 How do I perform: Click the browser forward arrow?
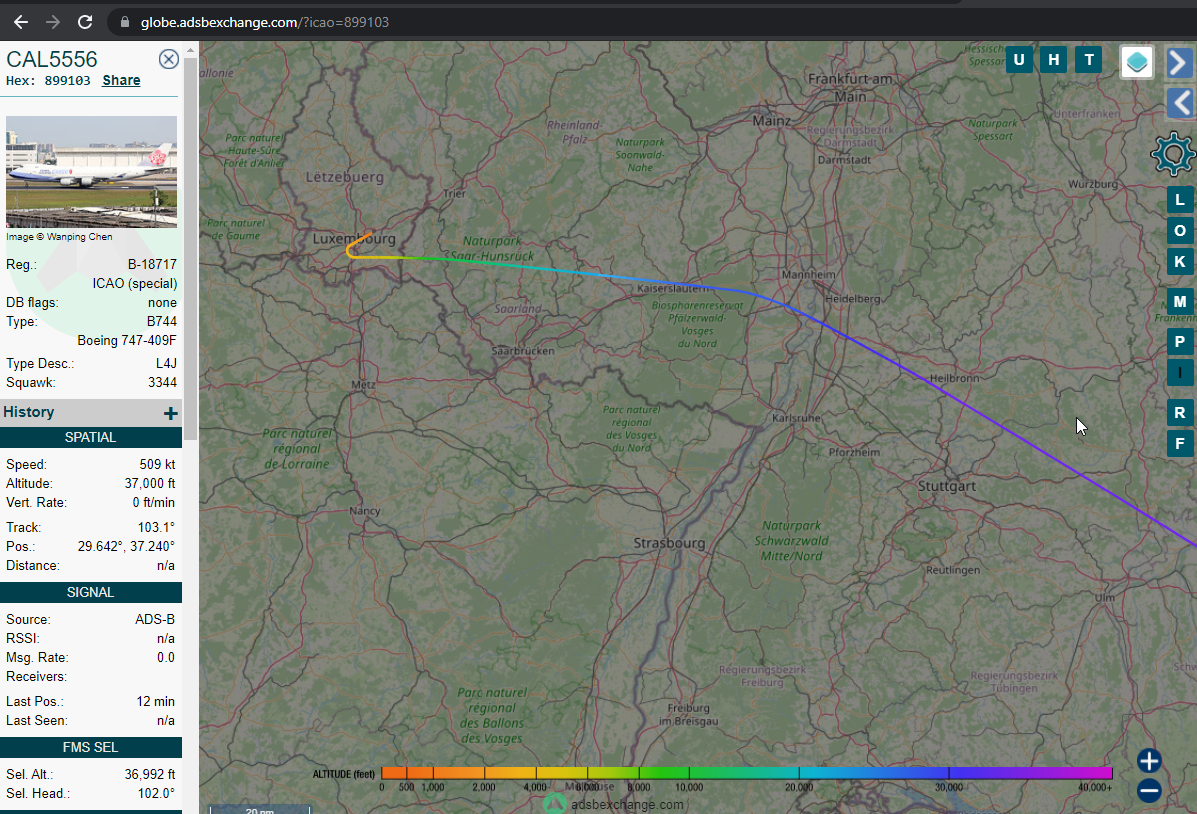(x=53, y=22)
